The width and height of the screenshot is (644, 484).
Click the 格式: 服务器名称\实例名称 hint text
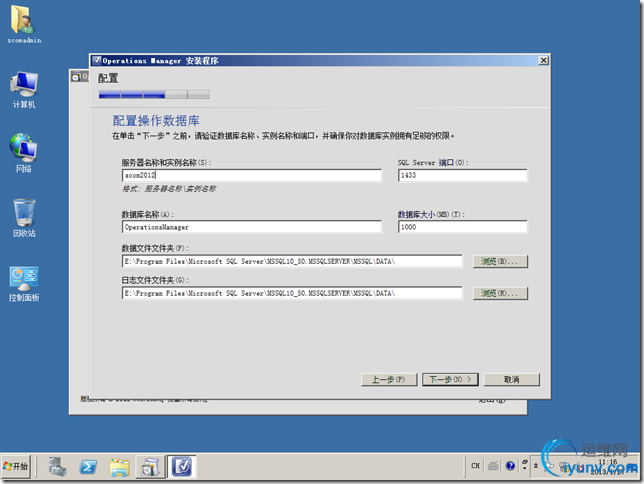169,189
